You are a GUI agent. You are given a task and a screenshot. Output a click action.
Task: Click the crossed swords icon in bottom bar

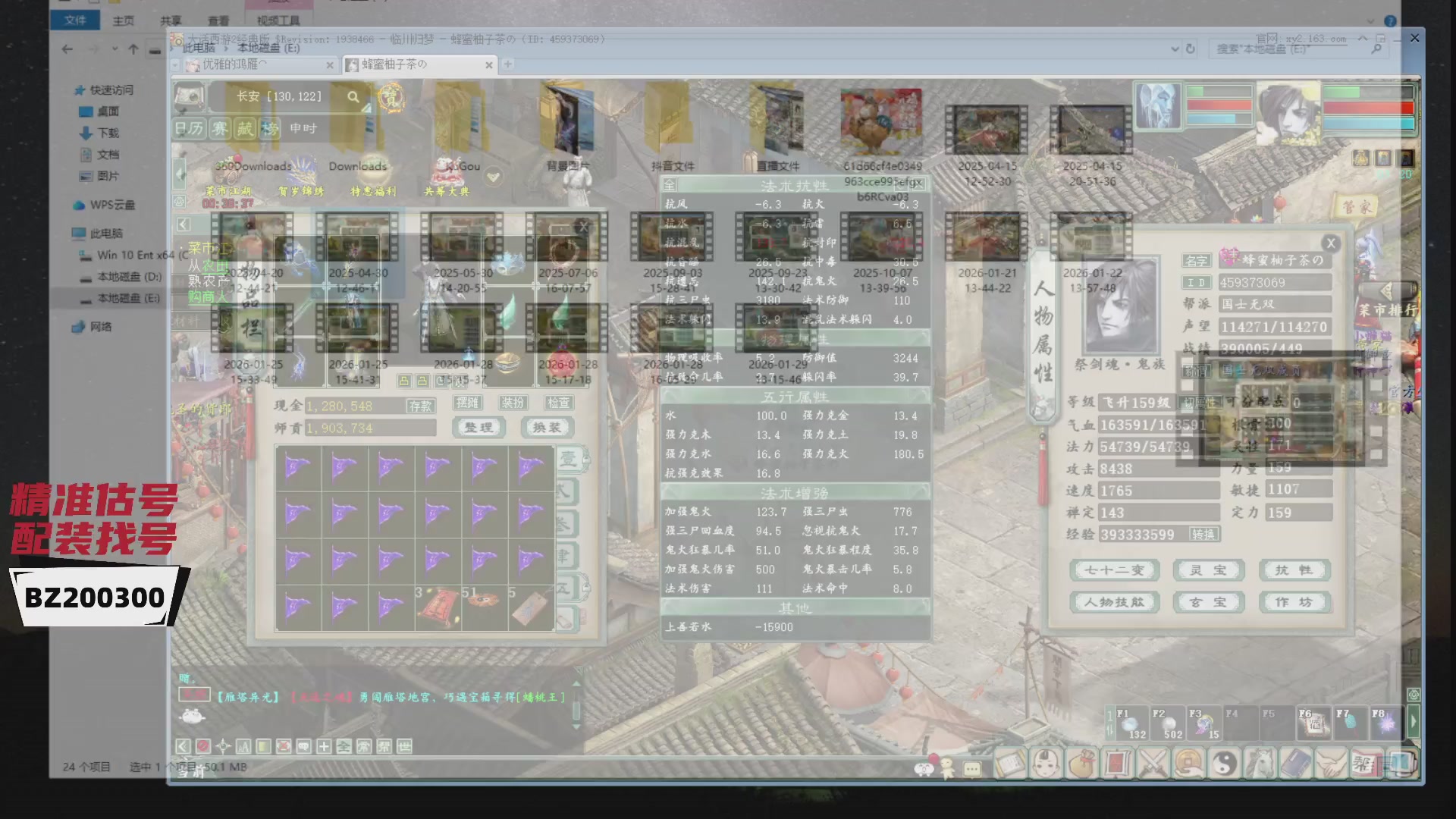coord(1153,763)
